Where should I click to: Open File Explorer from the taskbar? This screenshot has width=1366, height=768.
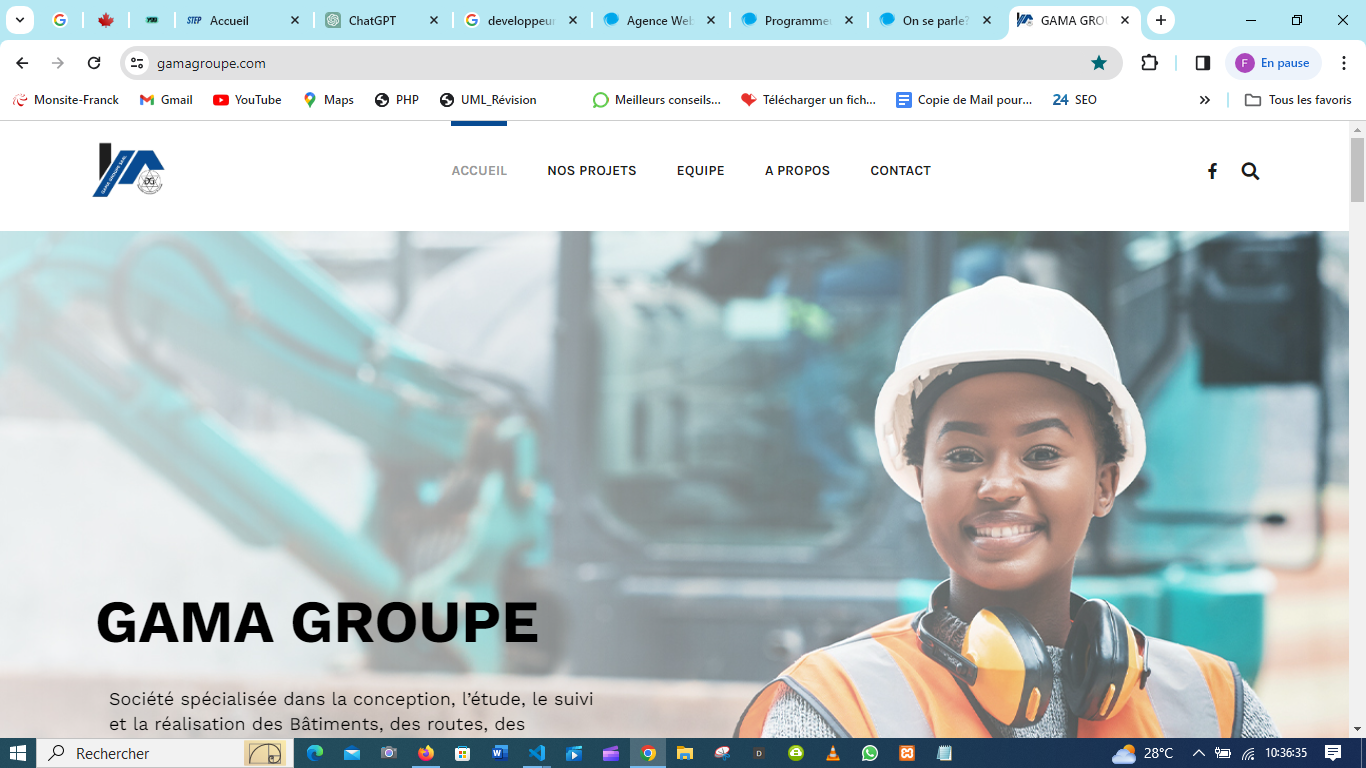[x=685, y=753]
